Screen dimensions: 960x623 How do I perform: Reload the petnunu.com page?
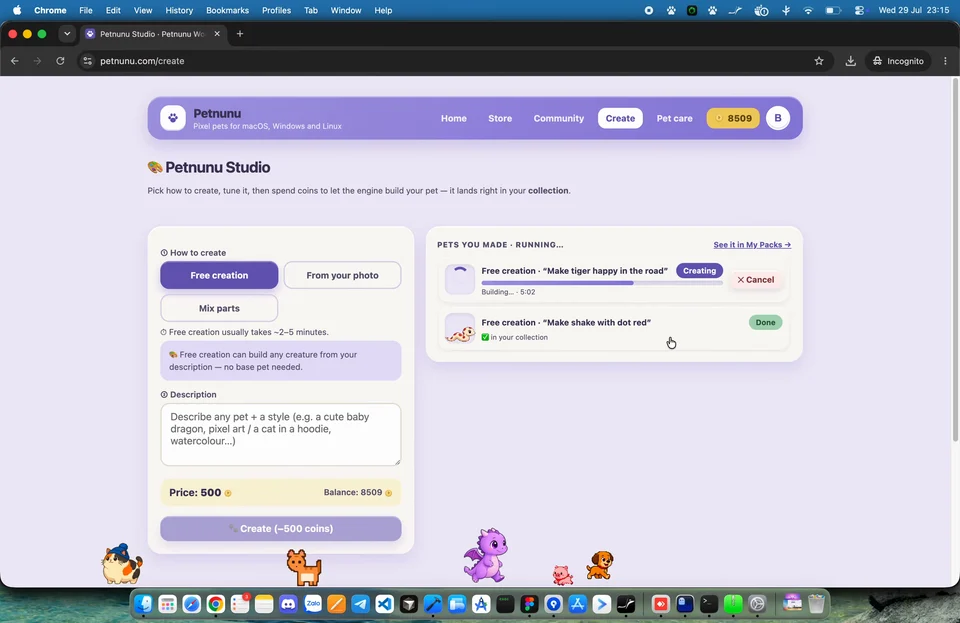[x=60, y=61]
